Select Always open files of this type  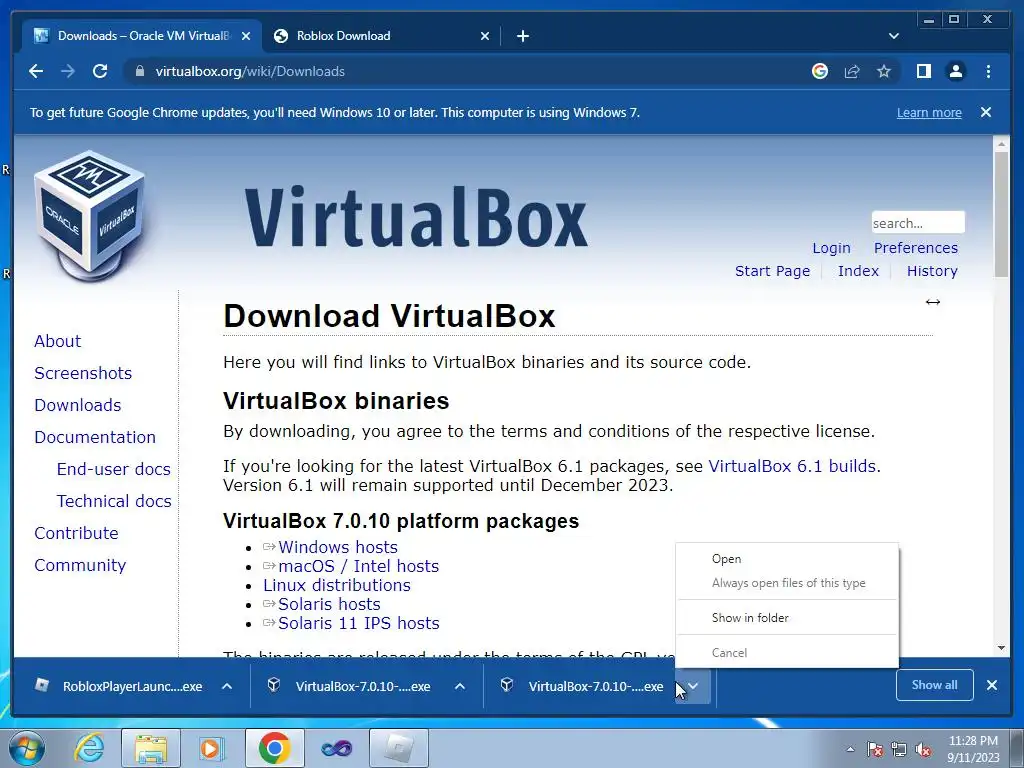coord(787,583)
